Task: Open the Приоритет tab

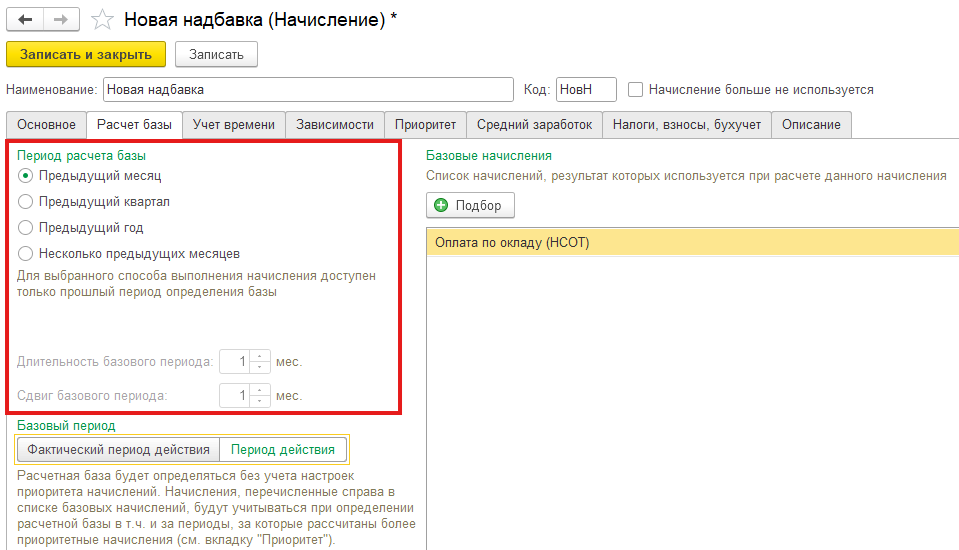Action: pyautogui.click(x=425, y=125)
